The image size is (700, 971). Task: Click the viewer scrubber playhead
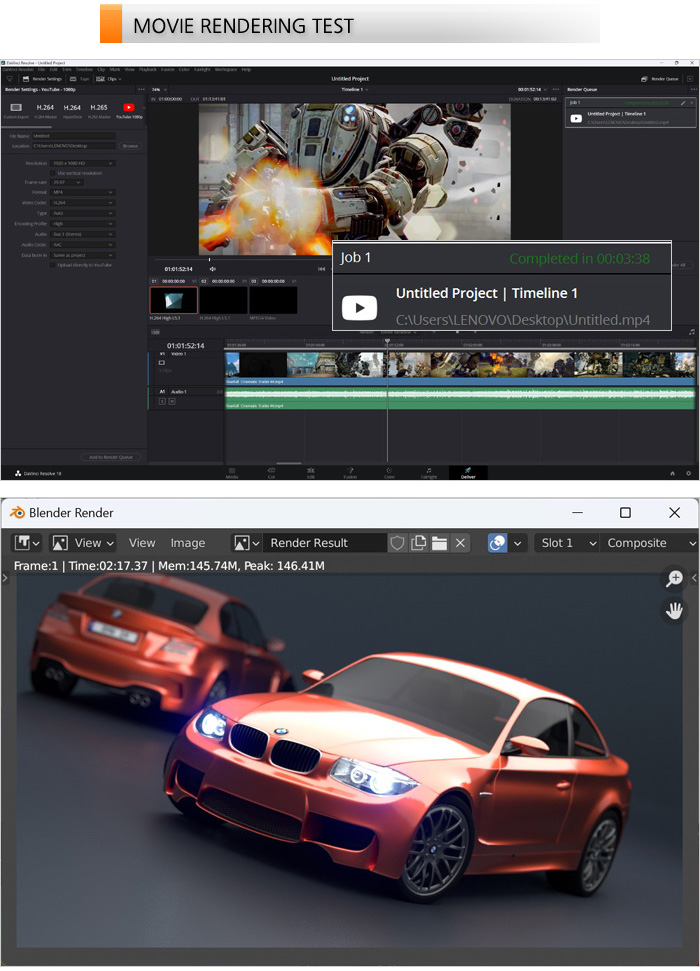click(x=209, y=259)
